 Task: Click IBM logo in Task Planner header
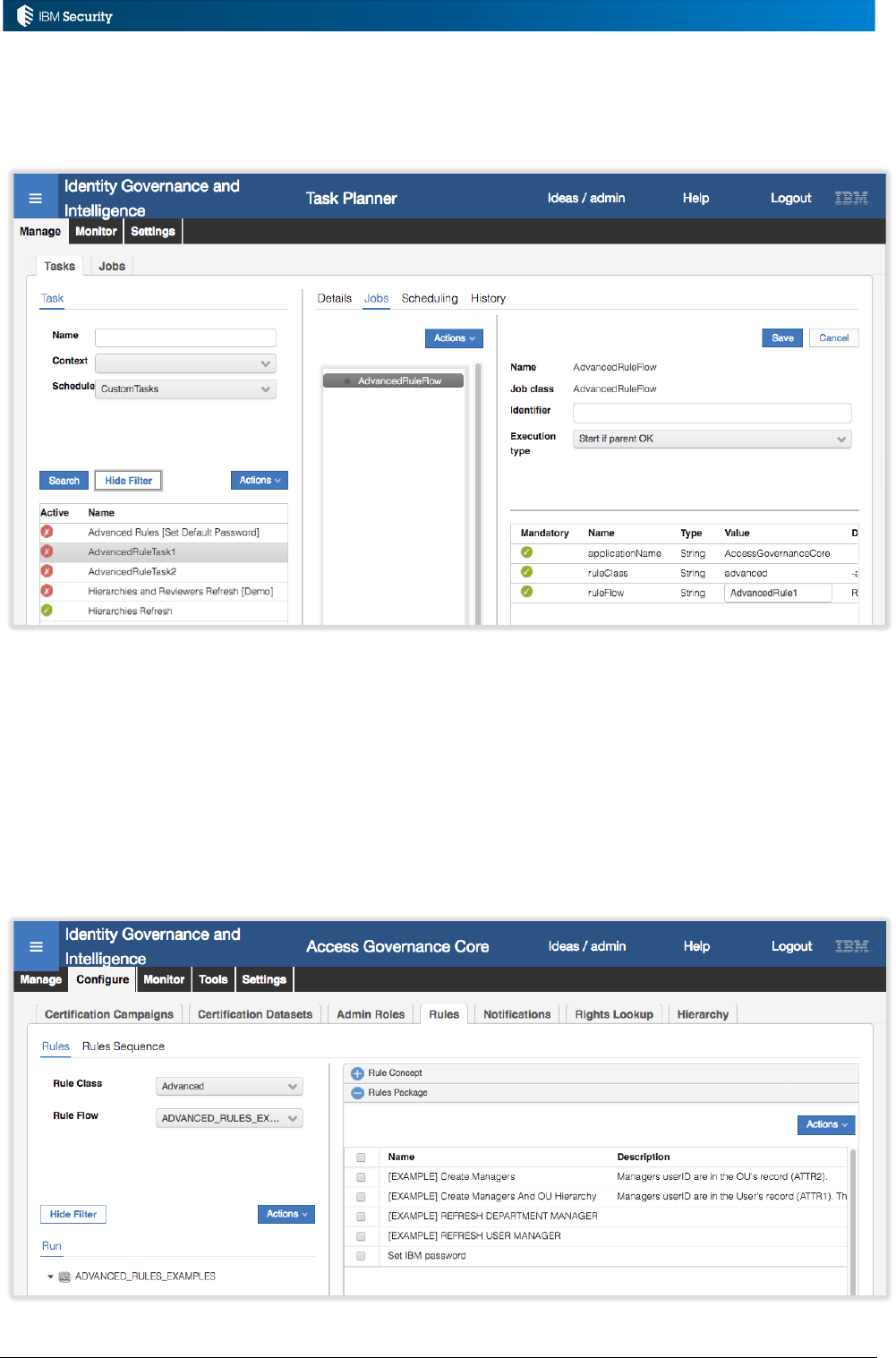point(851,198)
